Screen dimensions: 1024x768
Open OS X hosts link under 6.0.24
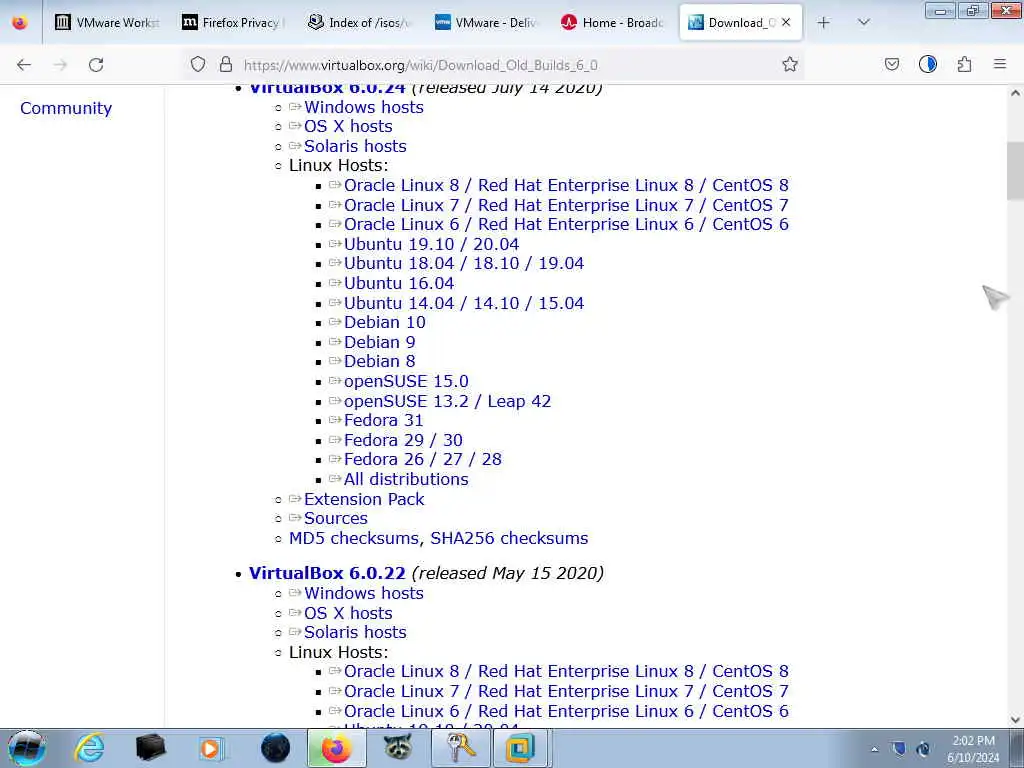coord(348,127)
